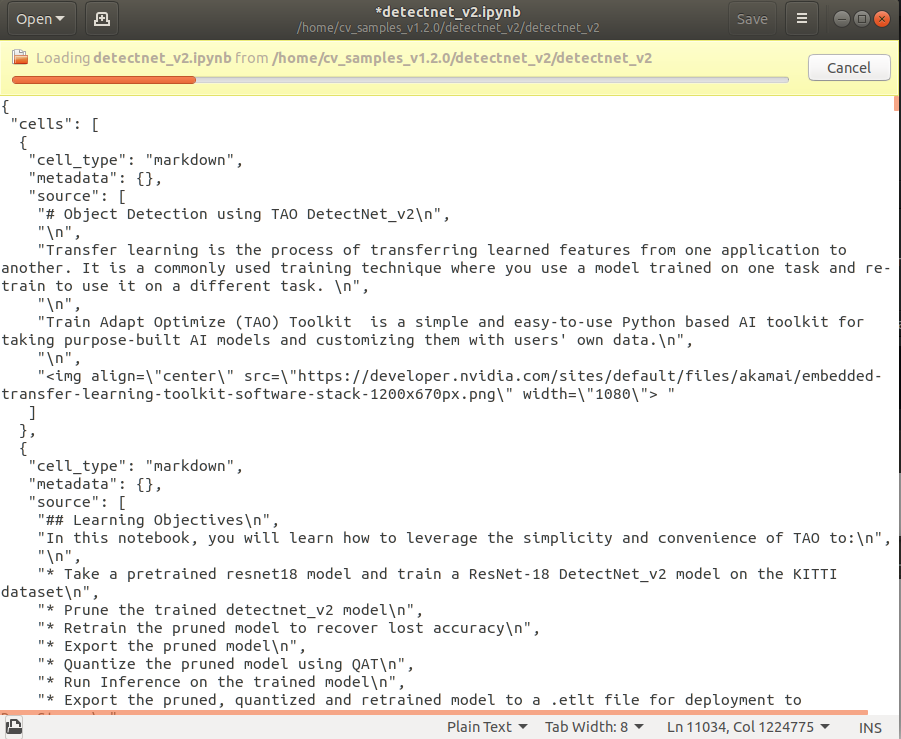Place cursor in the text editing area
Viewport: 901px width, 739px height.
point(446,405)
